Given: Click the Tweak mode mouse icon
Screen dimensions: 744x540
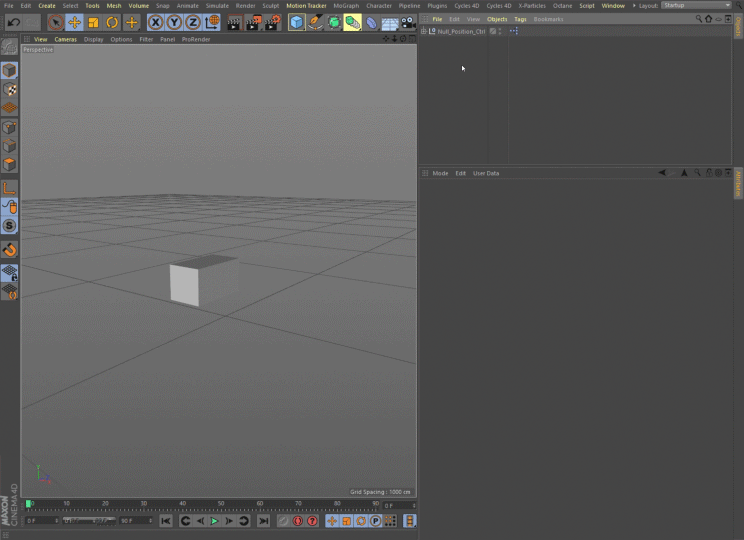Looking at the screenshot, I should point(9,207).
